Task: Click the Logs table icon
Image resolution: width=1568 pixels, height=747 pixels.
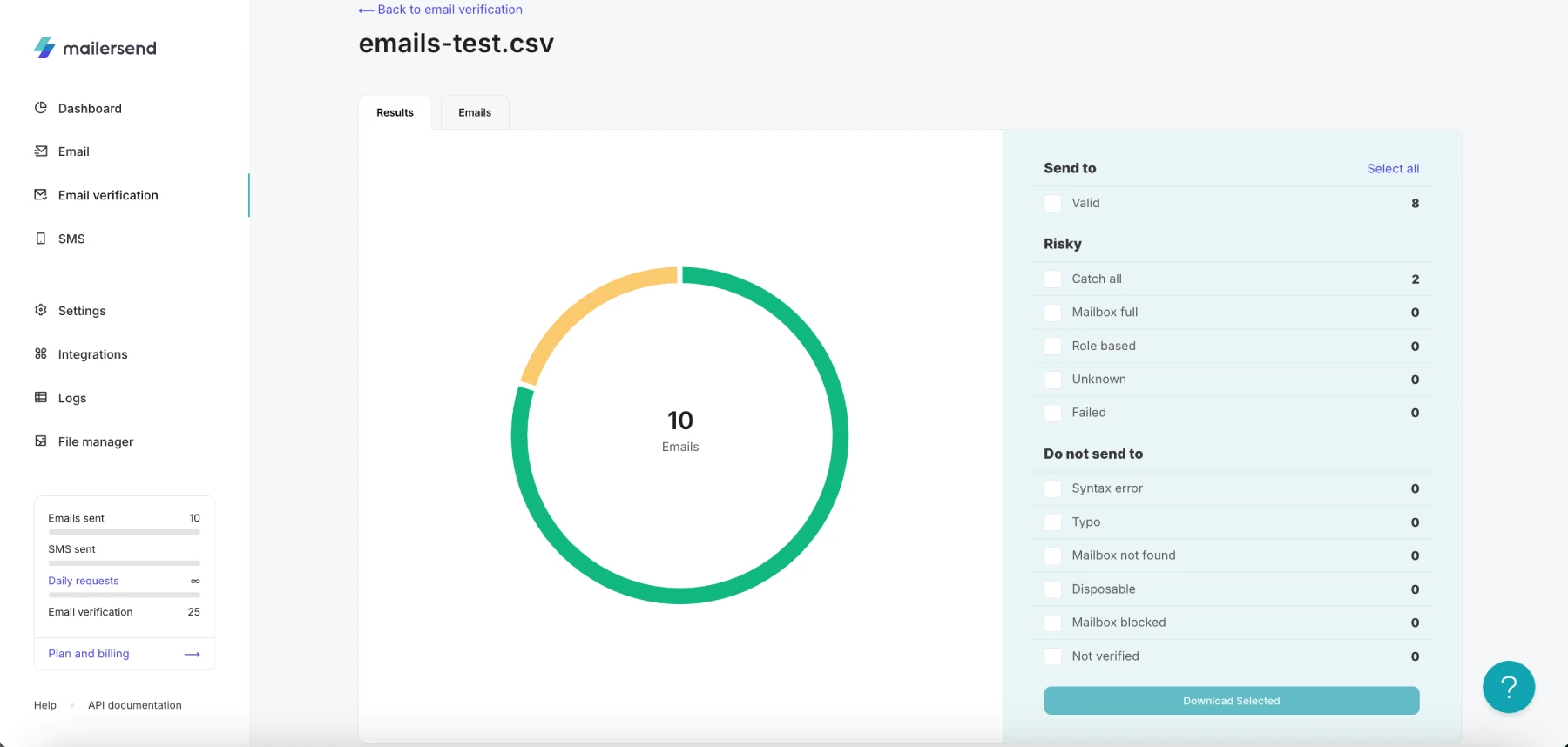Action: pyautogui.click(x=41, y=397)
